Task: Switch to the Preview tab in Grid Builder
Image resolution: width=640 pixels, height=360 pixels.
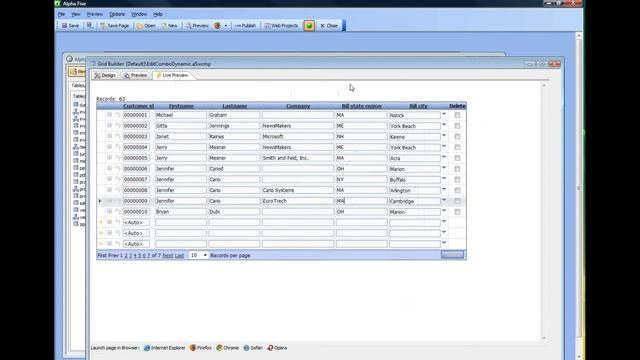Action: point(136,76)
